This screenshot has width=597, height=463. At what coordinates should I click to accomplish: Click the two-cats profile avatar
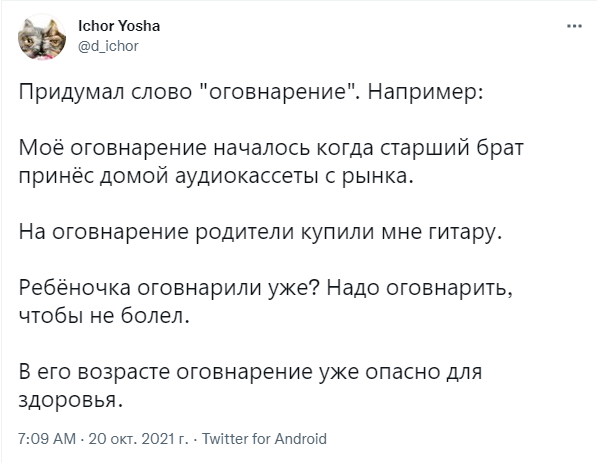[42, 37]
